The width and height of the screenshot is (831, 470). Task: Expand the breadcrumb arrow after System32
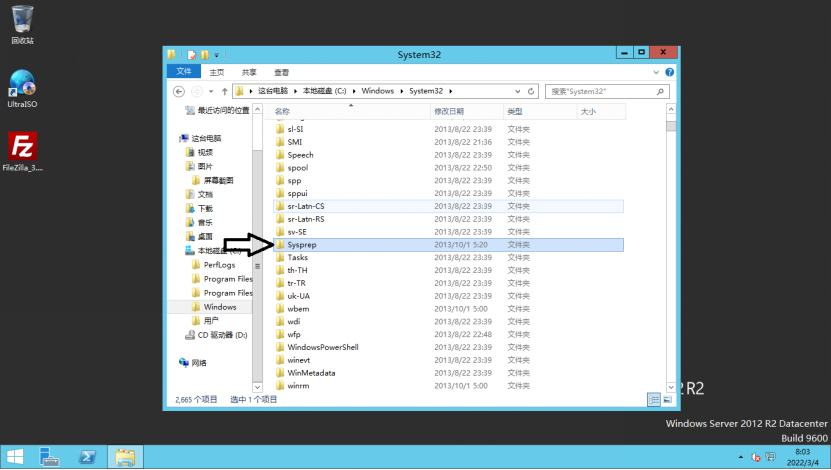pyautogui.click(x=450, y=91)
